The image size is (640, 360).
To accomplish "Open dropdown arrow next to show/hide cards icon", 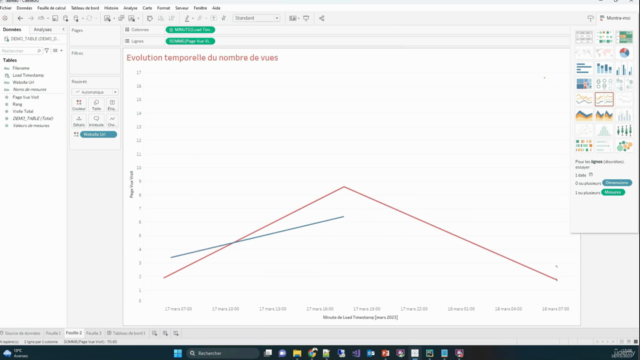I will 299,18.
